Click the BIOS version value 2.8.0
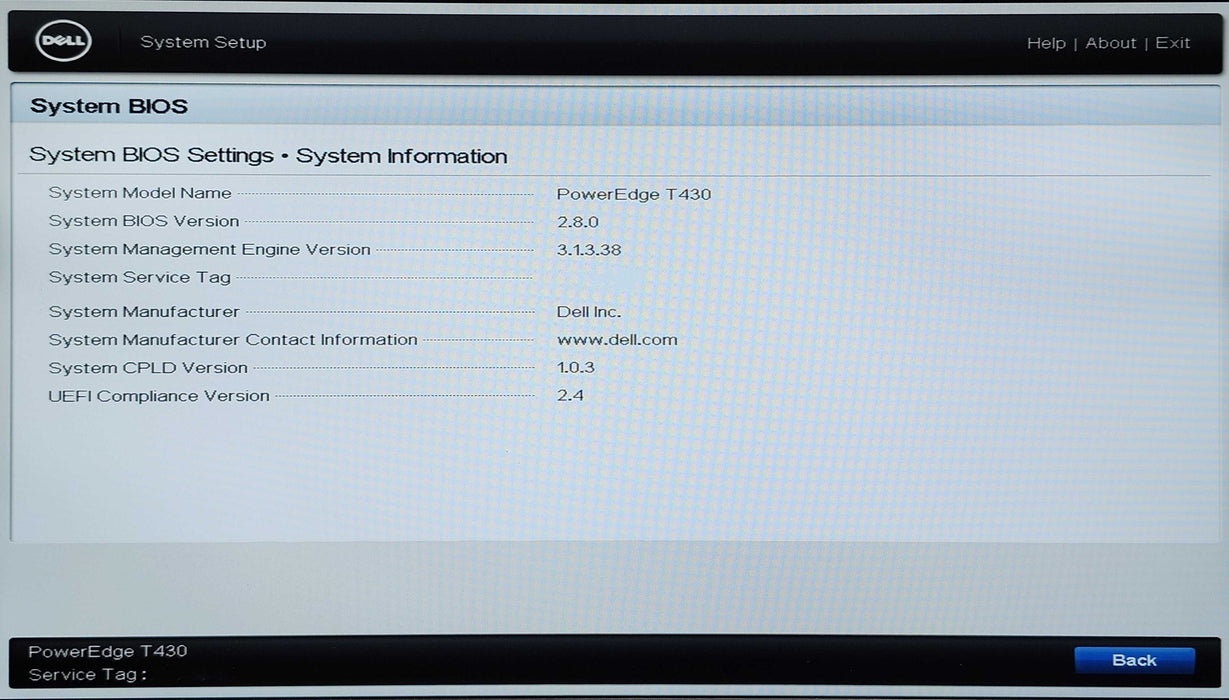The width and height of the screenshot is (1229, 700). click(577, 222)
